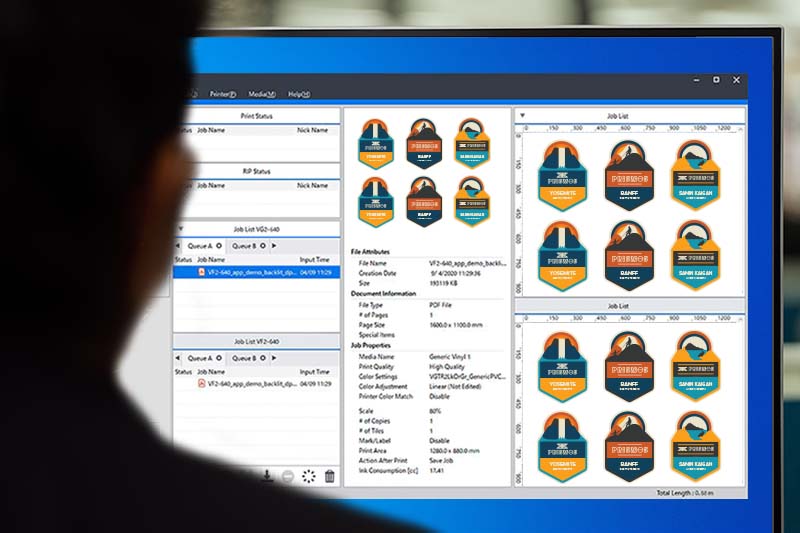800x533 pixels.
Task: Sort by Input Time column in VG2-640 list
Action: [313, 259]
